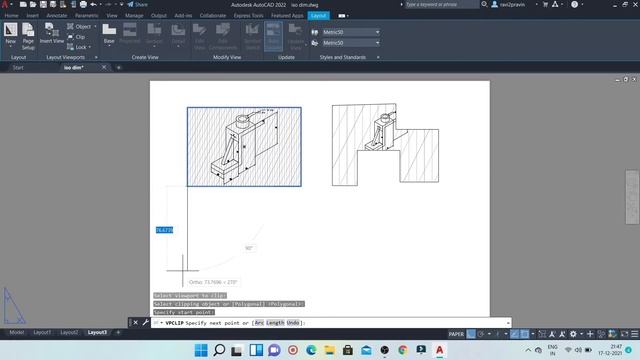Click the Save icon in quick access toolbar

[43, 4]
